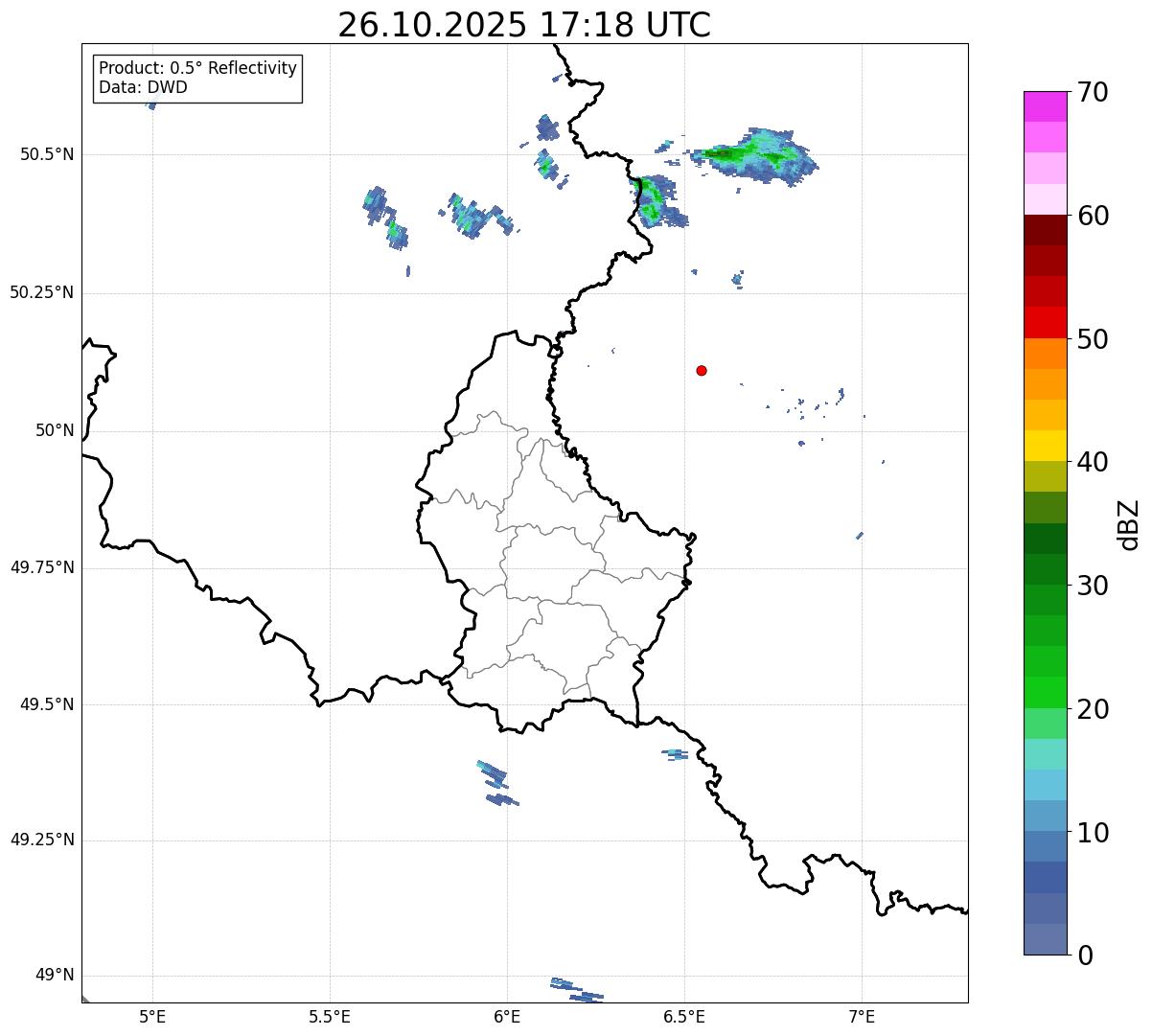The width and height of the screenshot is (1152, 1036).
Task: Click the light cyan colorbar swatch near 15
Action: tap(1046, 754)
